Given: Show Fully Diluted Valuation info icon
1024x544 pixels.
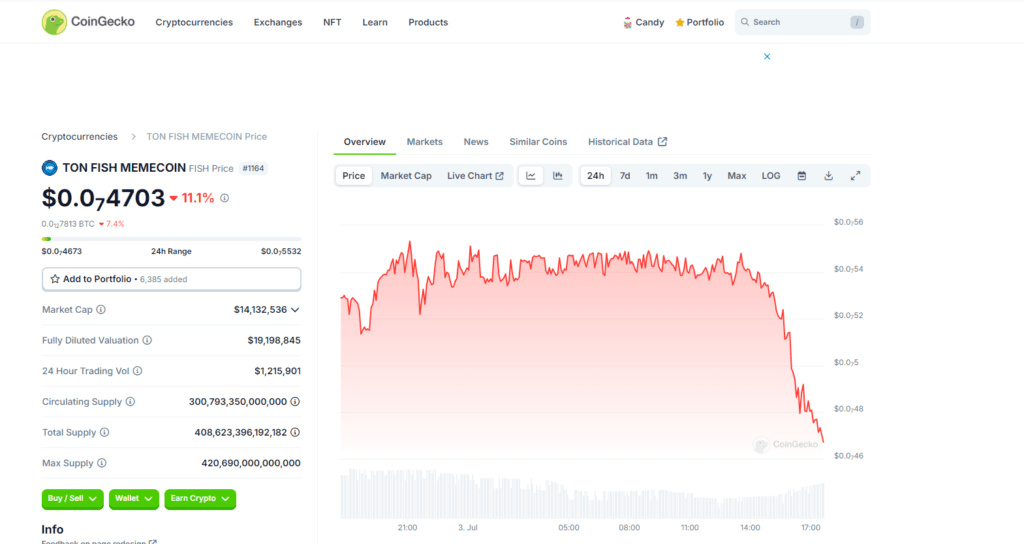Looking at the screenshot, I should (147, 340).
